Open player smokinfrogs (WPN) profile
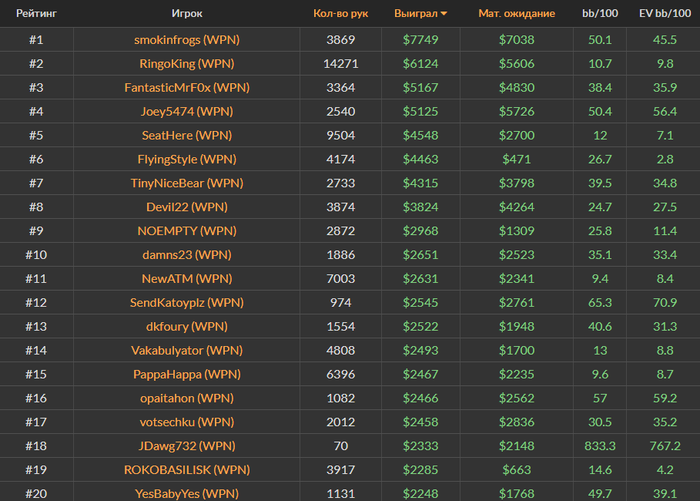 [x=187, y=40]
